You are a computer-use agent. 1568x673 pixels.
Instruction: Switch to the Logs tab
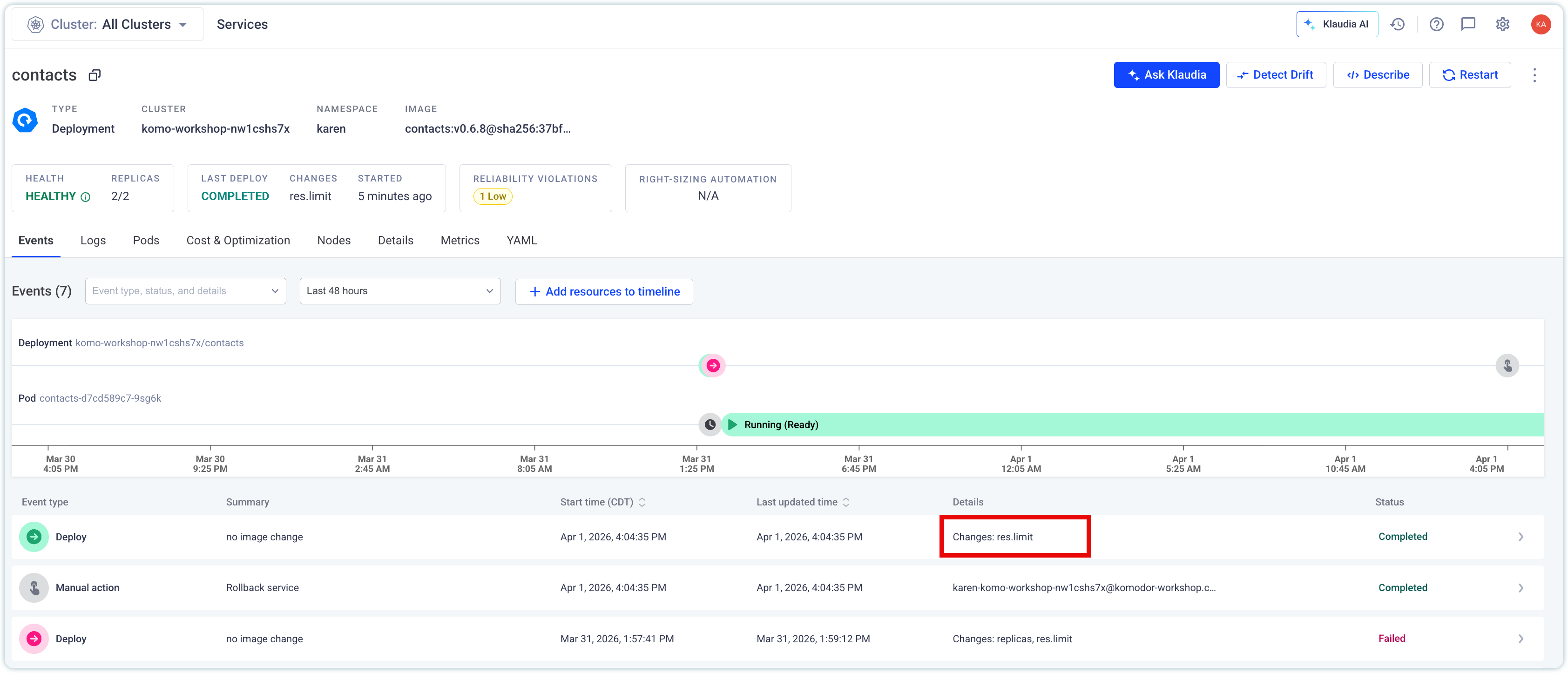click(x=93, y=240)
